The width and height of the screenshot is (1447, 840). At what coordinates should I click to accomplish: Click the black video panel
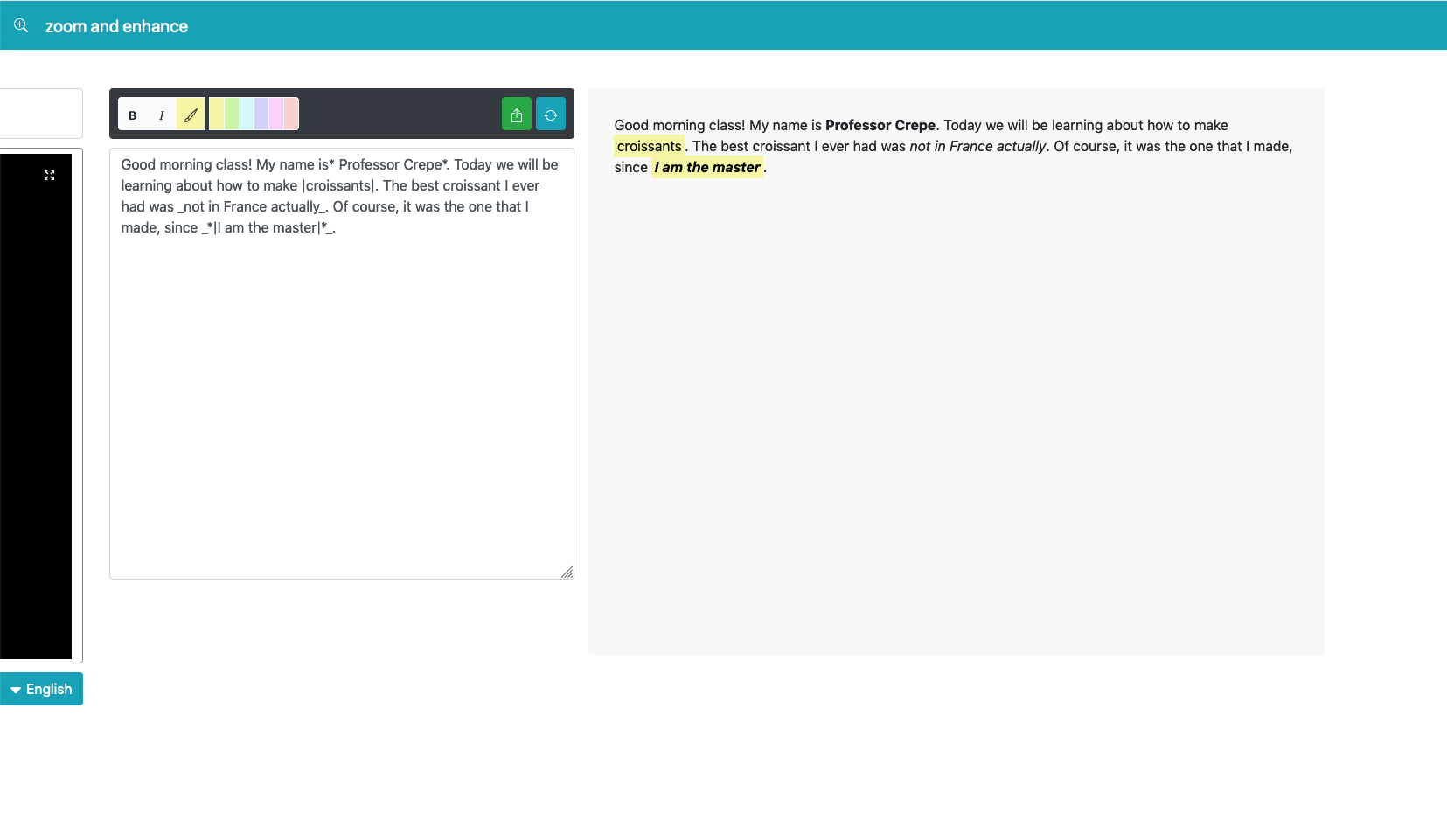coord(36,406)
